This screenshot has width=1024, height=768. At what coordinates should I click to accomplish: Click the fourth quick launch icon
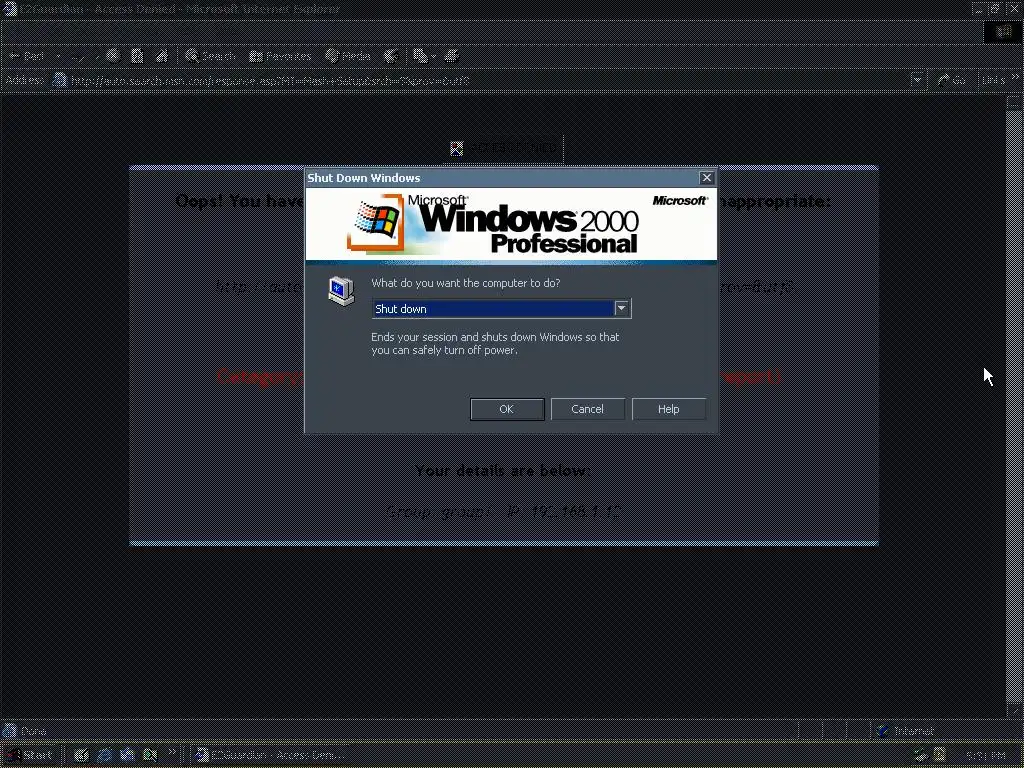click(x=150, y=755)
